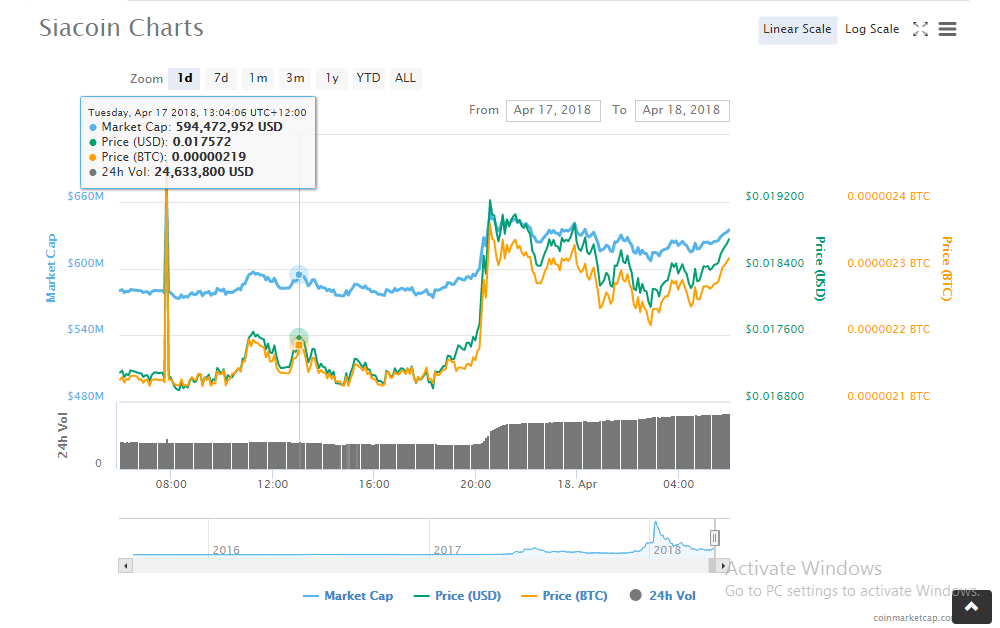Click the $600M Market Cap axis label
The width and height of the screenshot is (1000, 628).
click(85, 263)
